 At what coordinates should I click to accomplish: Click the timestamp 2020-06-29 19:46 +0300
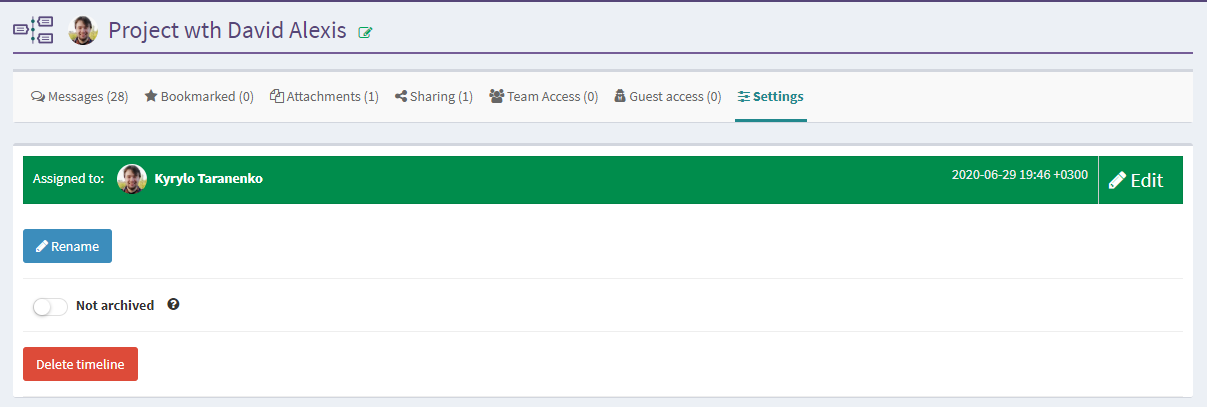pos(1020,174)
